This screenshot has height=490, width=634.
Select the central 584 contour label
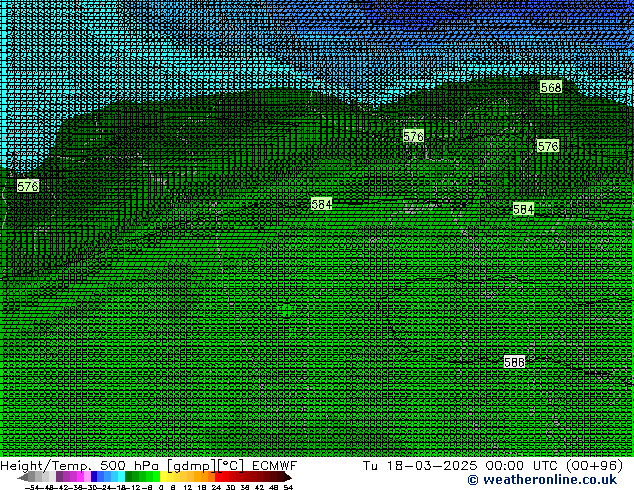(321, 204)
